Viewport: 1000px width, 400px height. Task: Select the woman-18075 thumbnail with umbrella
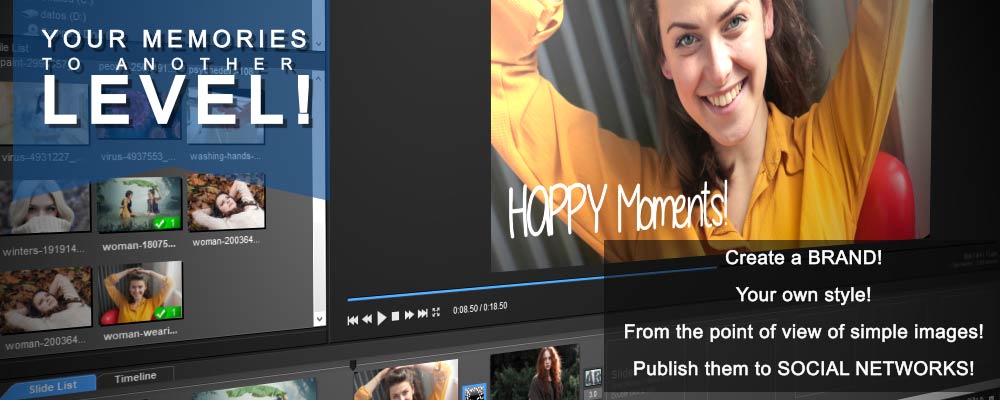coord(139,204)
